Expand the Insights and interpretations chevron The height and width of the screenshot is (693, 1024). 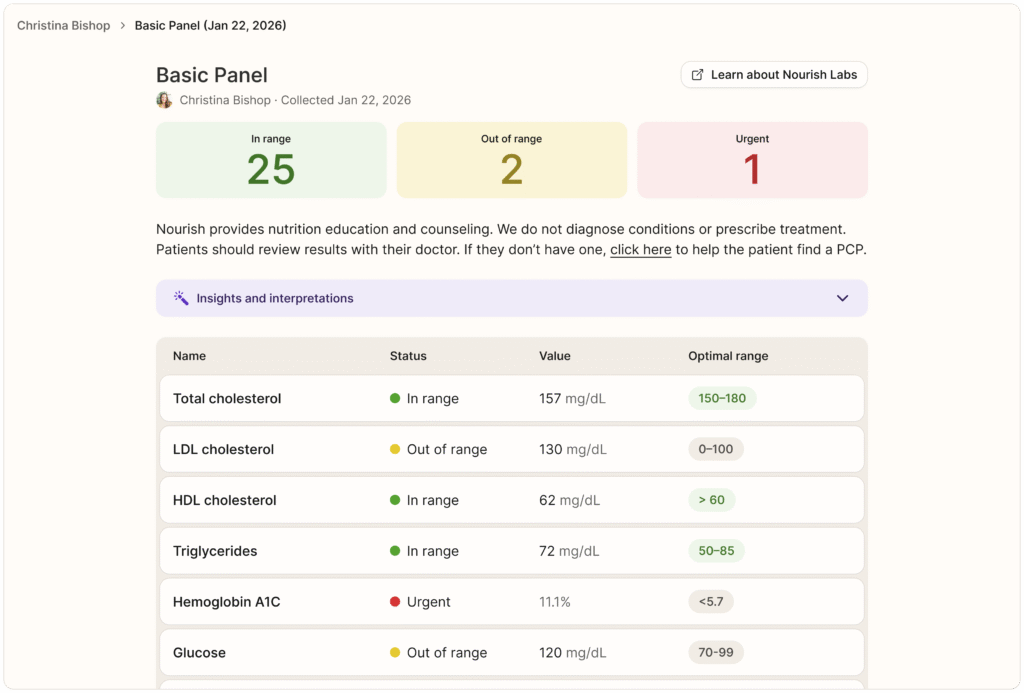842,298
